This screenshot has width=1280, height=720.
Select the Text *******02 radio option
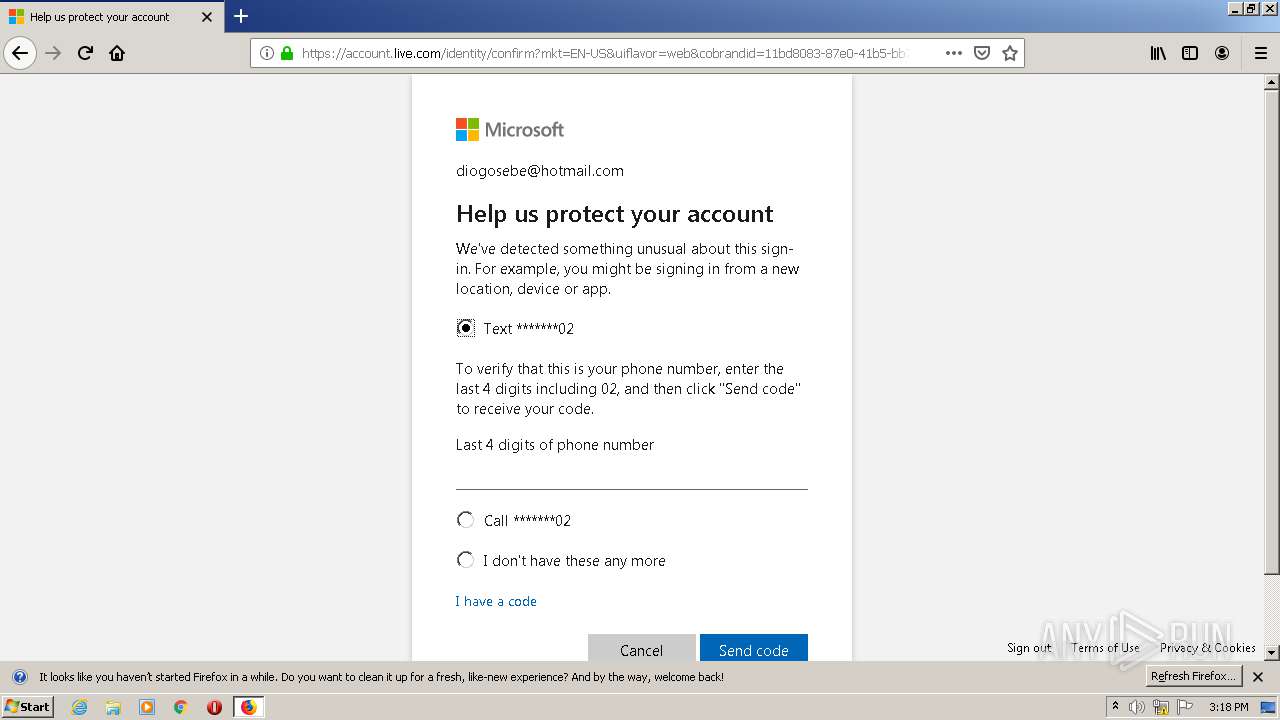click(x=466, y=328)
